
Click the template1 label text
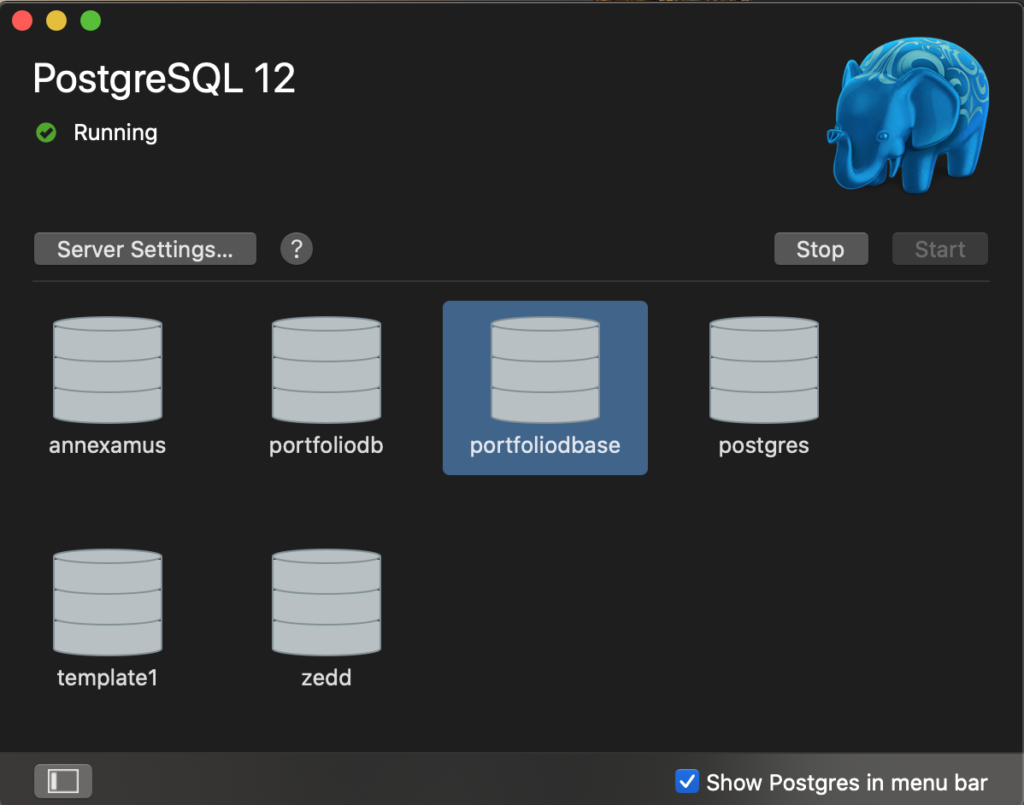click(107, 678)
